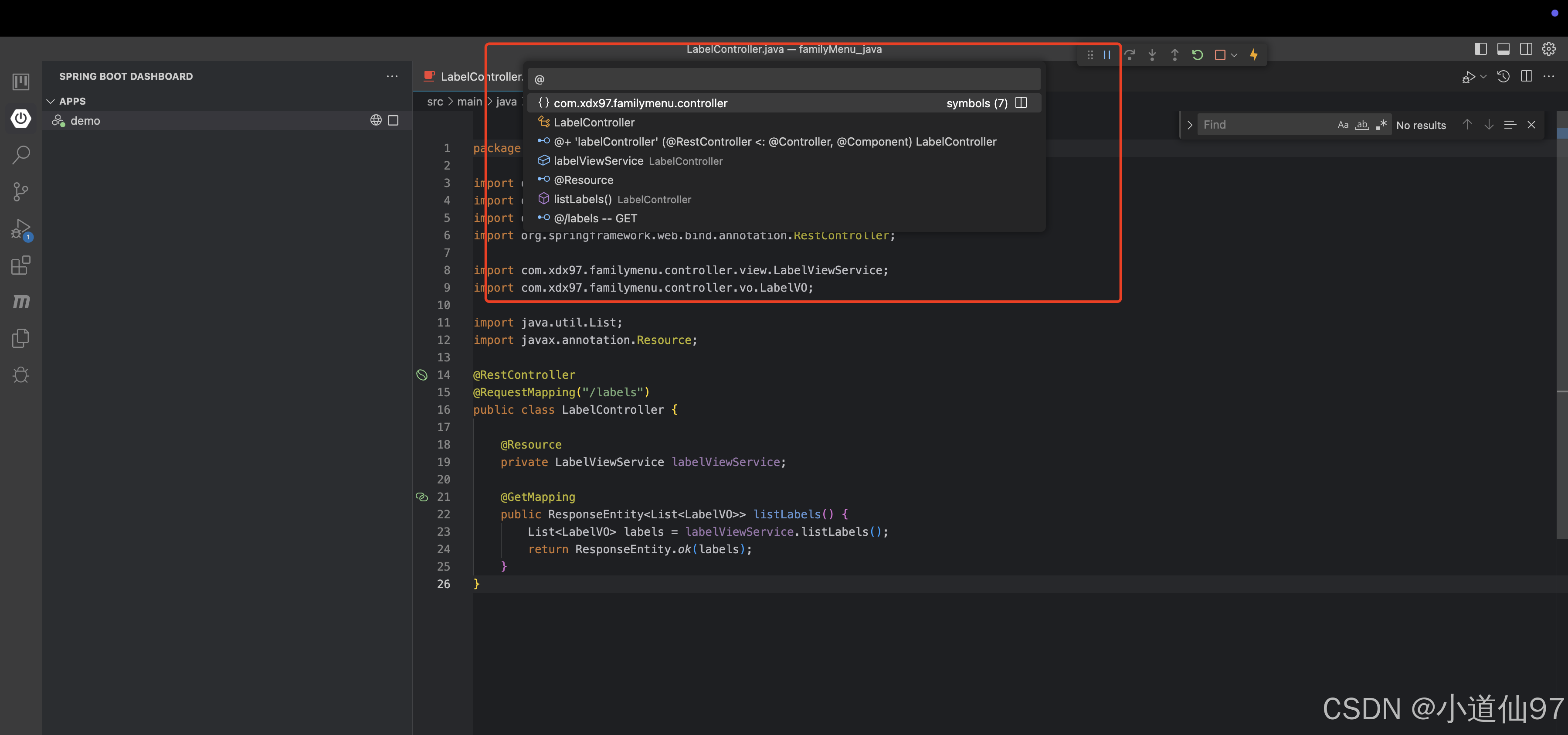Collapse the APPS section
The image size is (1568, 735).
[x=51, y=101]
